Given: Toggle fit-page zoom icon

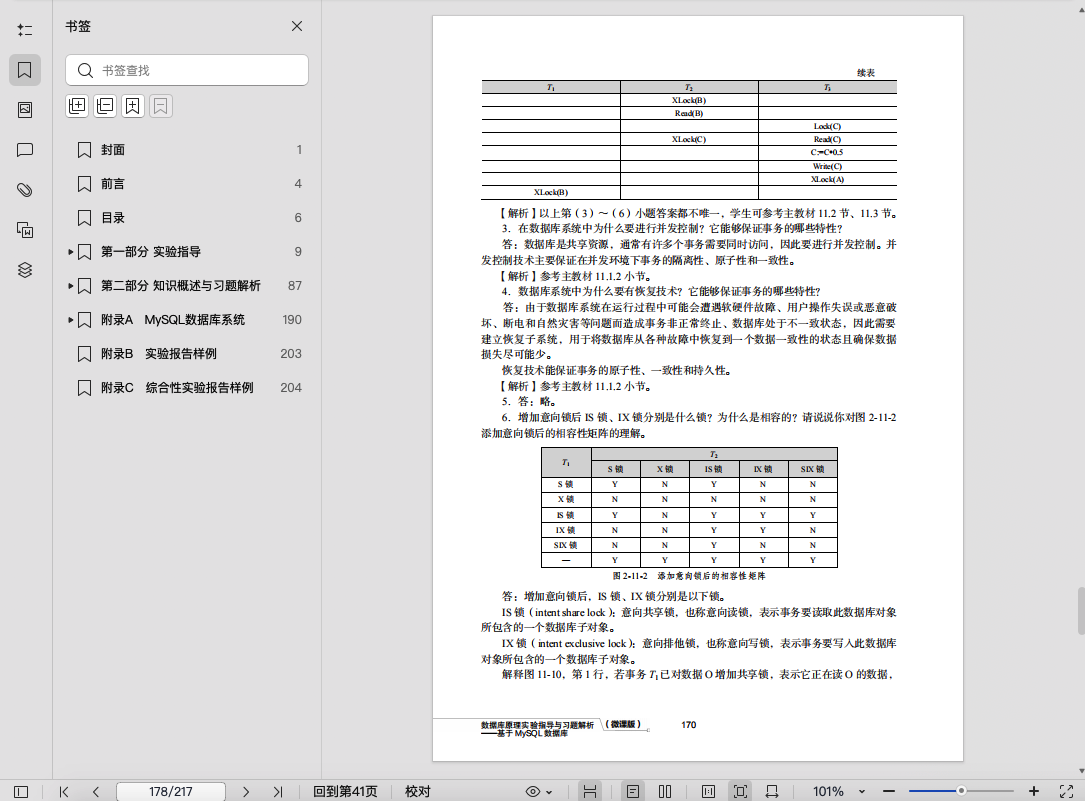Looking at the screenshot, I should coord(740,791).
